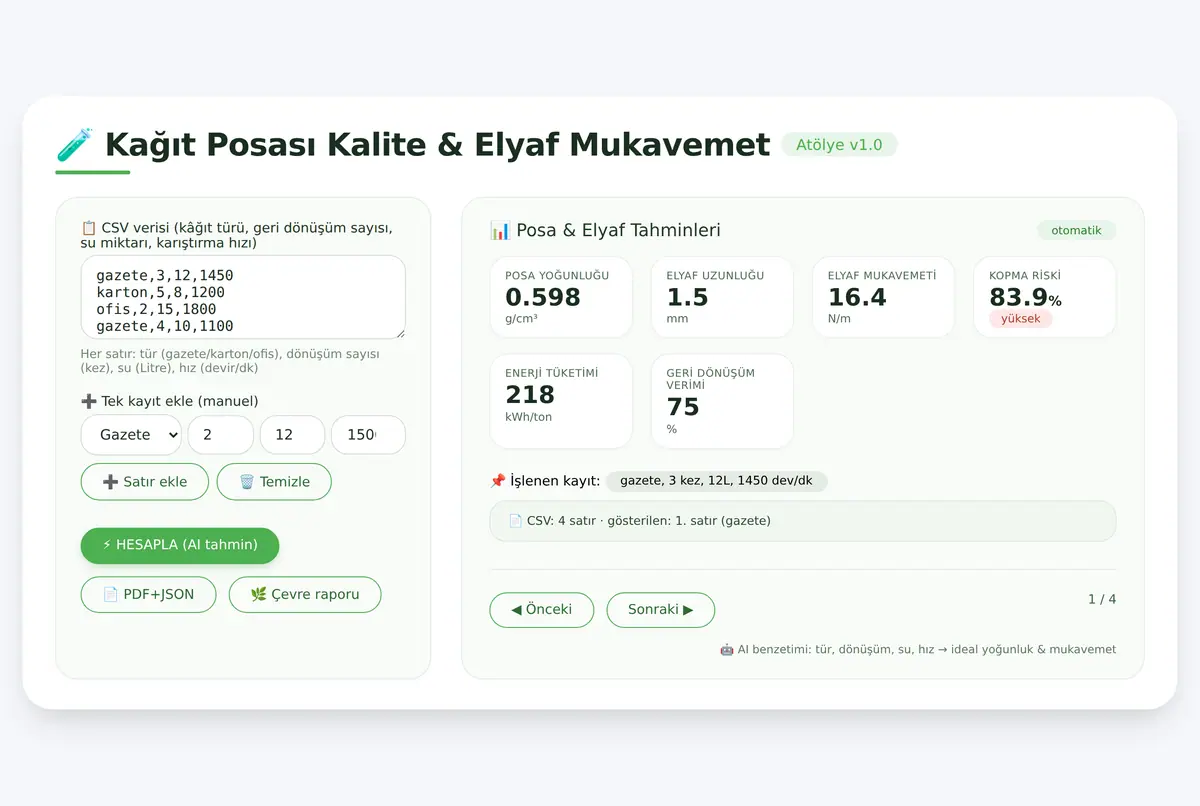1200x806 pixels.
Task: Click the 1 / 4 page counter
Action: 1102,599
